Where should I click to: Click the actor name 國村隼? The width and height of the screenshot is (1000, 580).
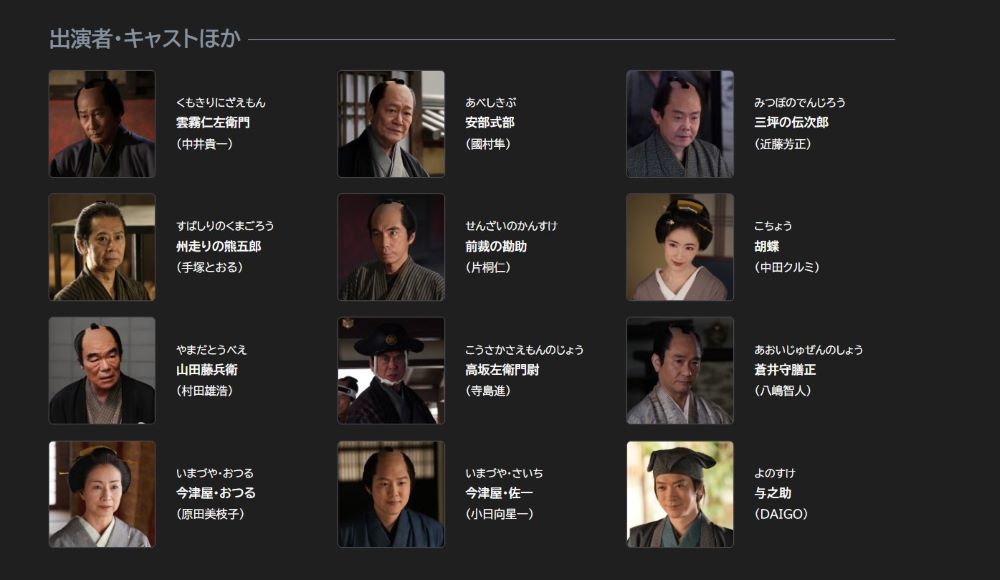pyautogui.click(x=487, y=144)
